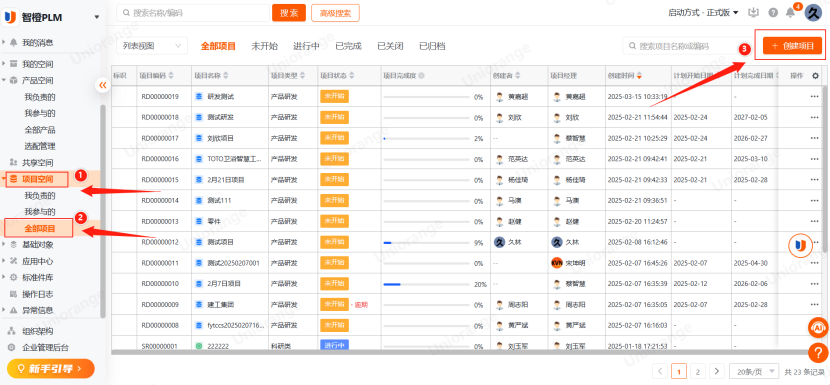Collapse 产品空间 in the sidebar

click(x=4, y=80)
